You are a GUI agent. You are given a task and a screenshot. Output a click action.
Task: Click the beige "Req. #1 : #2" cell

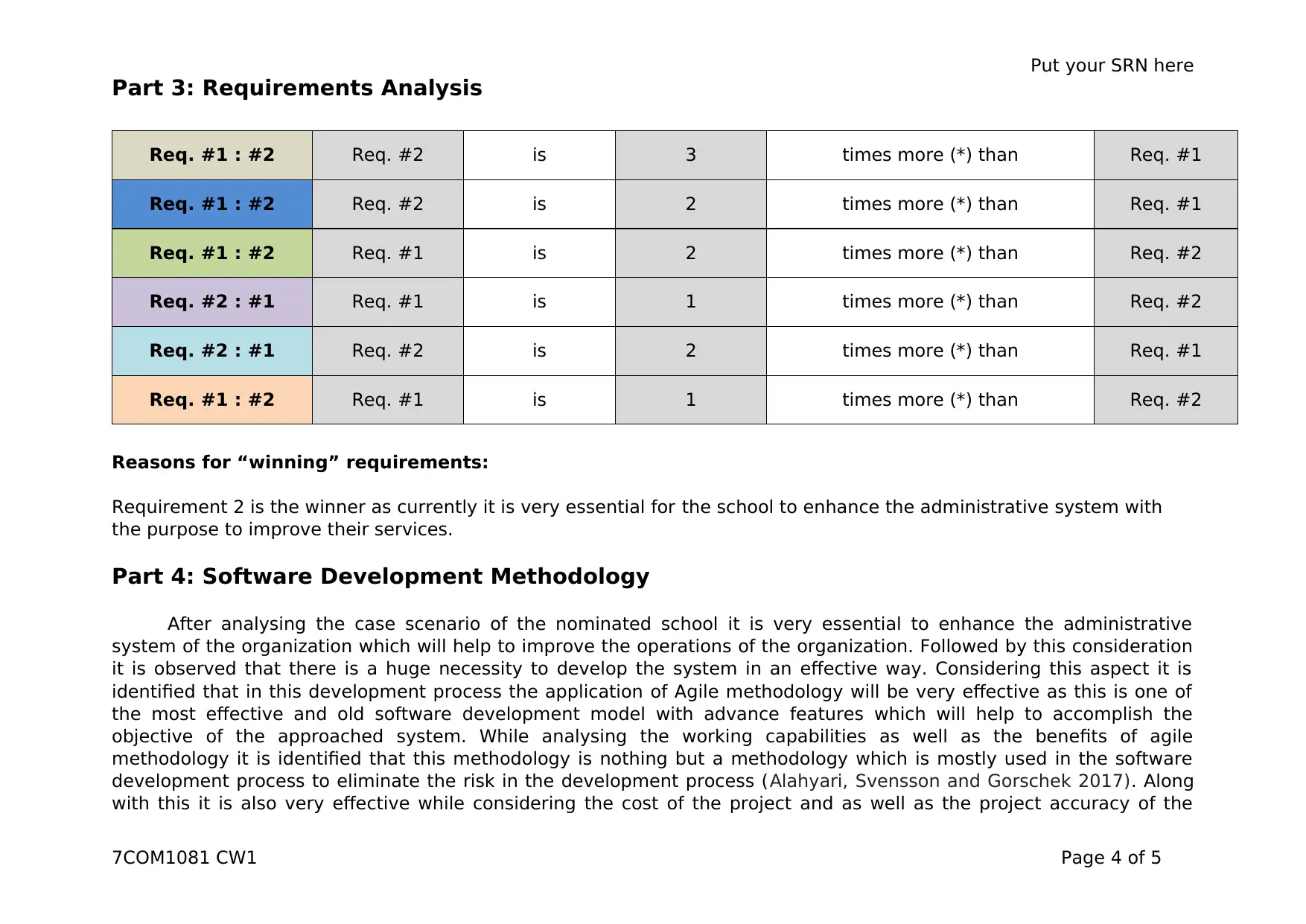coord(212,155)
